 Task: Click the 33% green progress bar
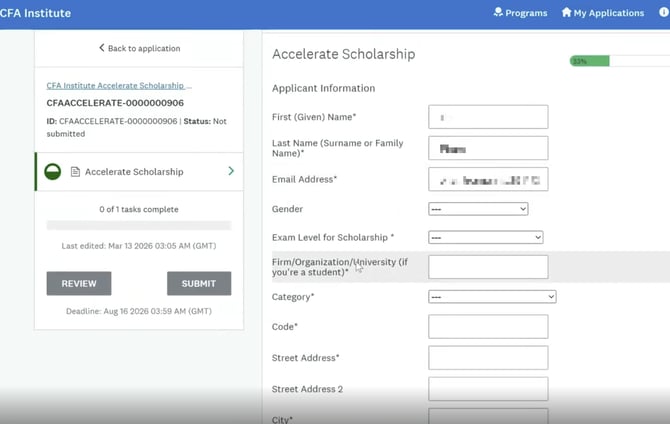click(x=589, y=61)
